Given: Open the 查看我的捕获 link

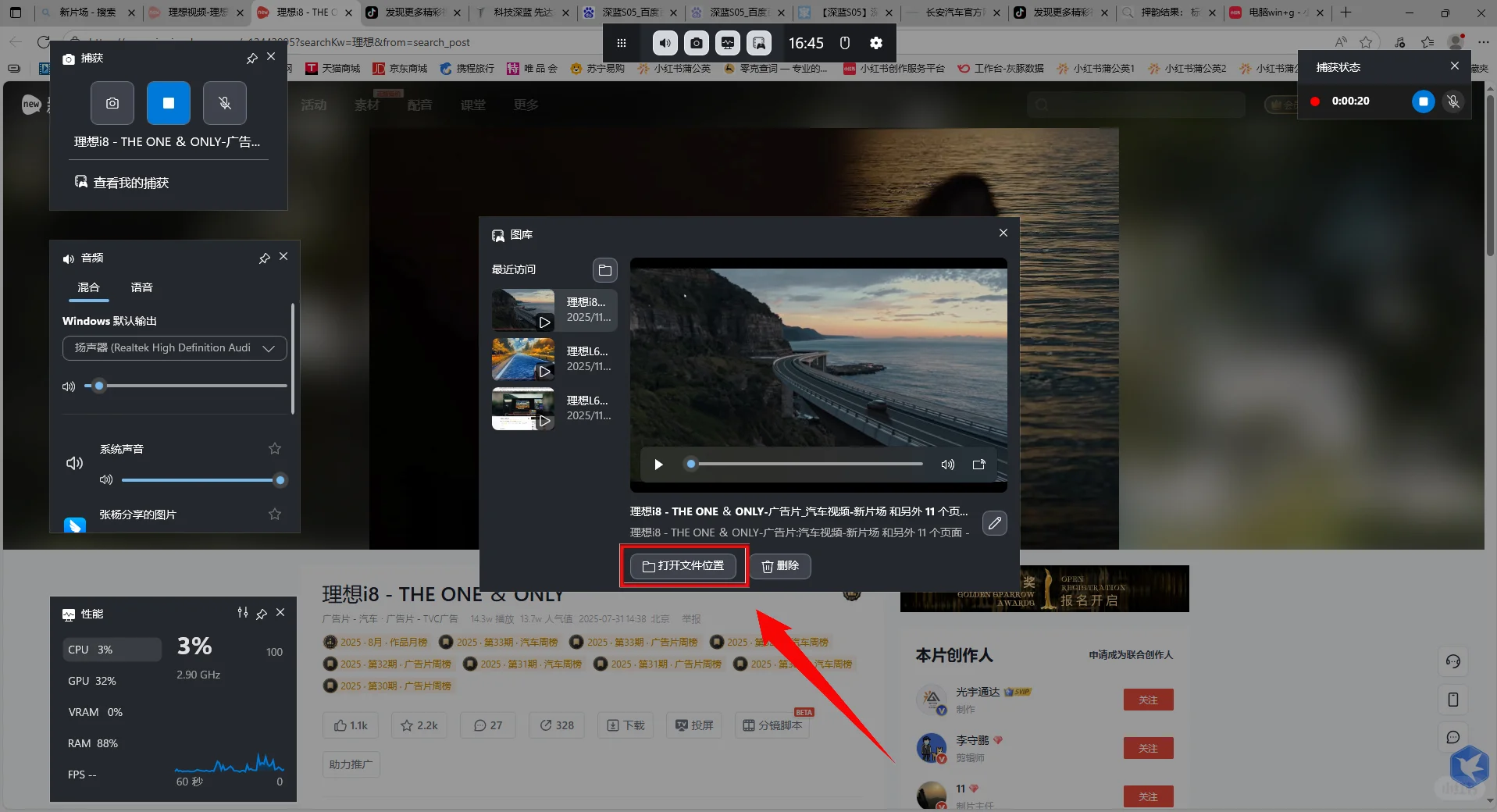Looking at the screenshot, I should coord(122,183).
